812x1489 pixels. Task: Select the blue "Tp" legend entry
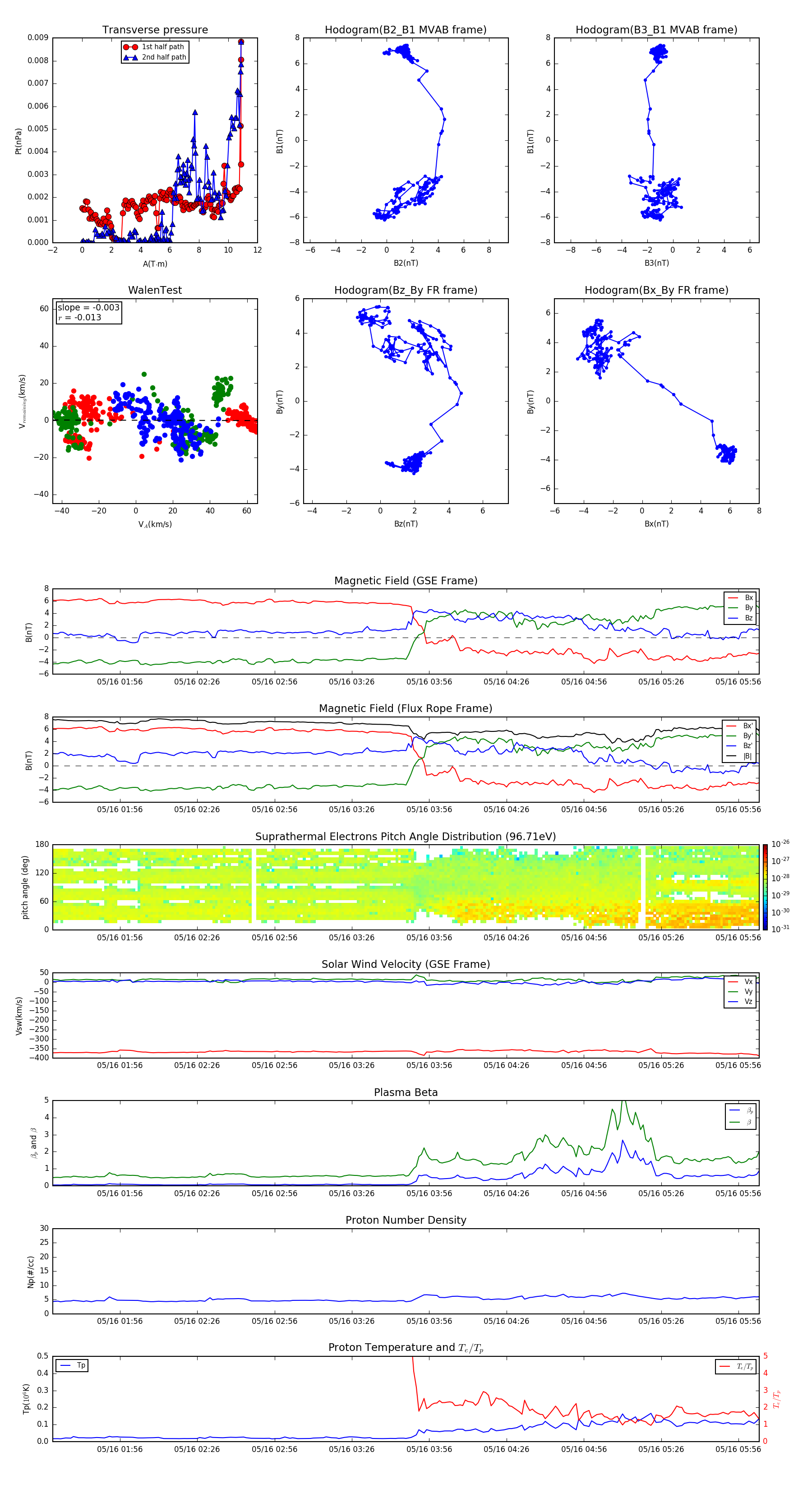coord(72,1365)
